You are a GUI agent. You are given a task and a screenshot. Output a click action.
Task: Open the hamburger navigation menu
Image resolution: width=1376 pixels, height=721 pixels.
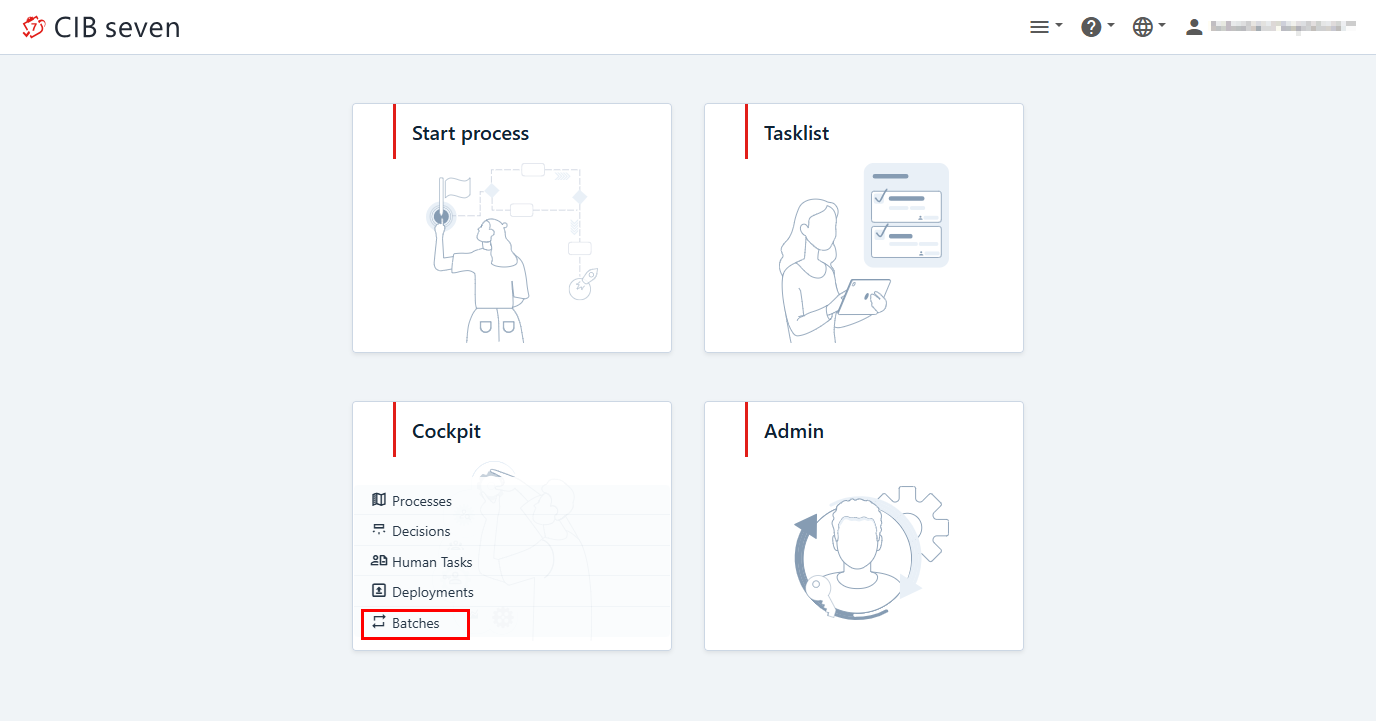coord(1045,27)
